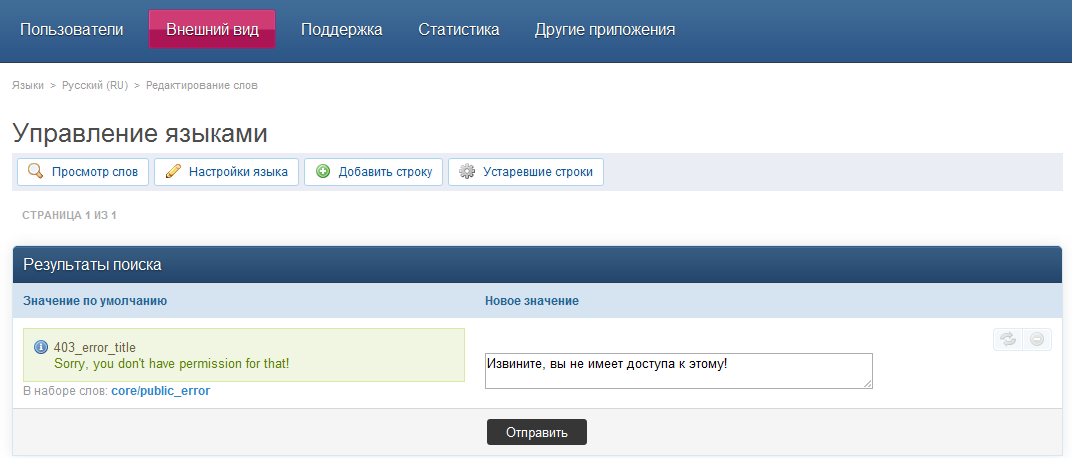Image resolution: width=1072 pixels, height=458 pixels.
Task: Click the blue info icon beside 403_error_title
Action: [40, 347]
